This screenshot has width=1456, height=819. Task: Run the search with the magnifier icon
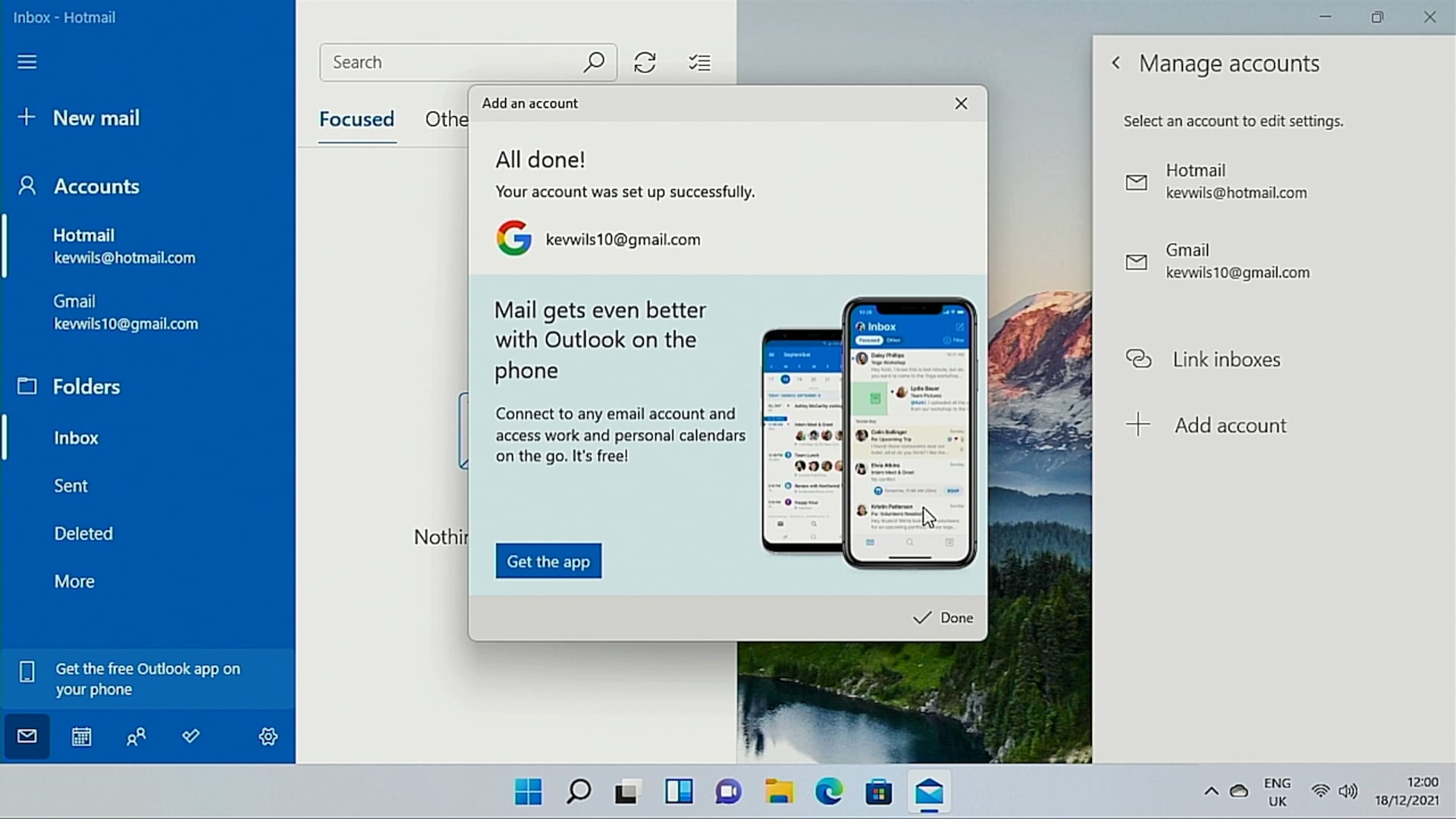coord(595,62)
